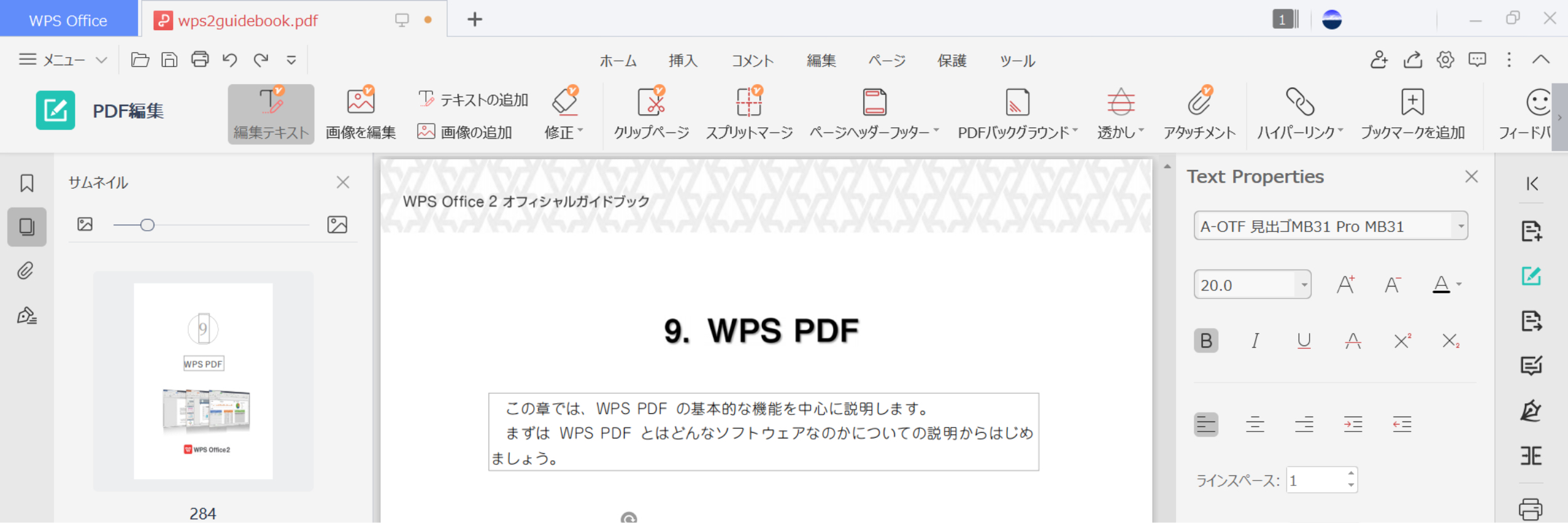Image resolution: width=1568 pixels, height=523 pixels.
Task: Select the クリップページ tool
Action: tap(651, 114)
